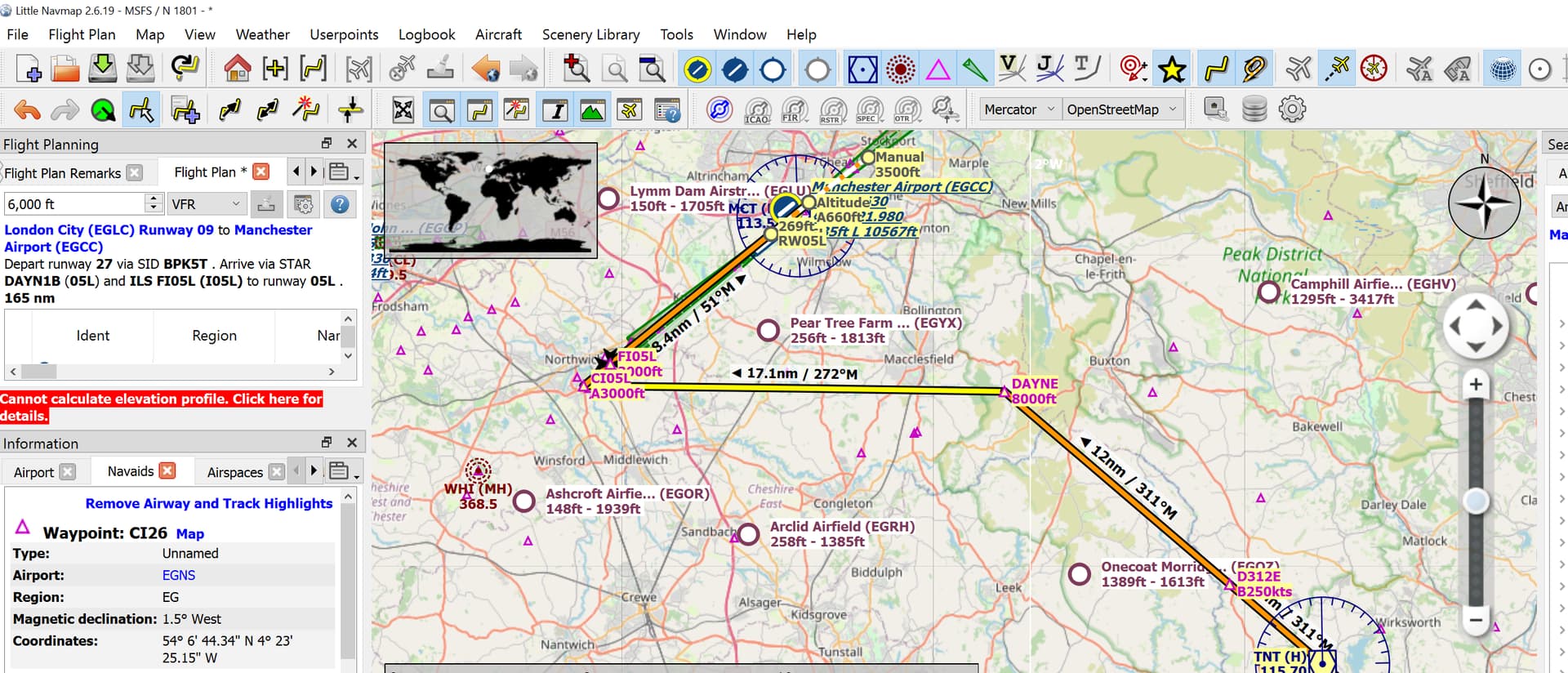
Task: Toggle userpoints star display on map
Action: click(1172, 69)
